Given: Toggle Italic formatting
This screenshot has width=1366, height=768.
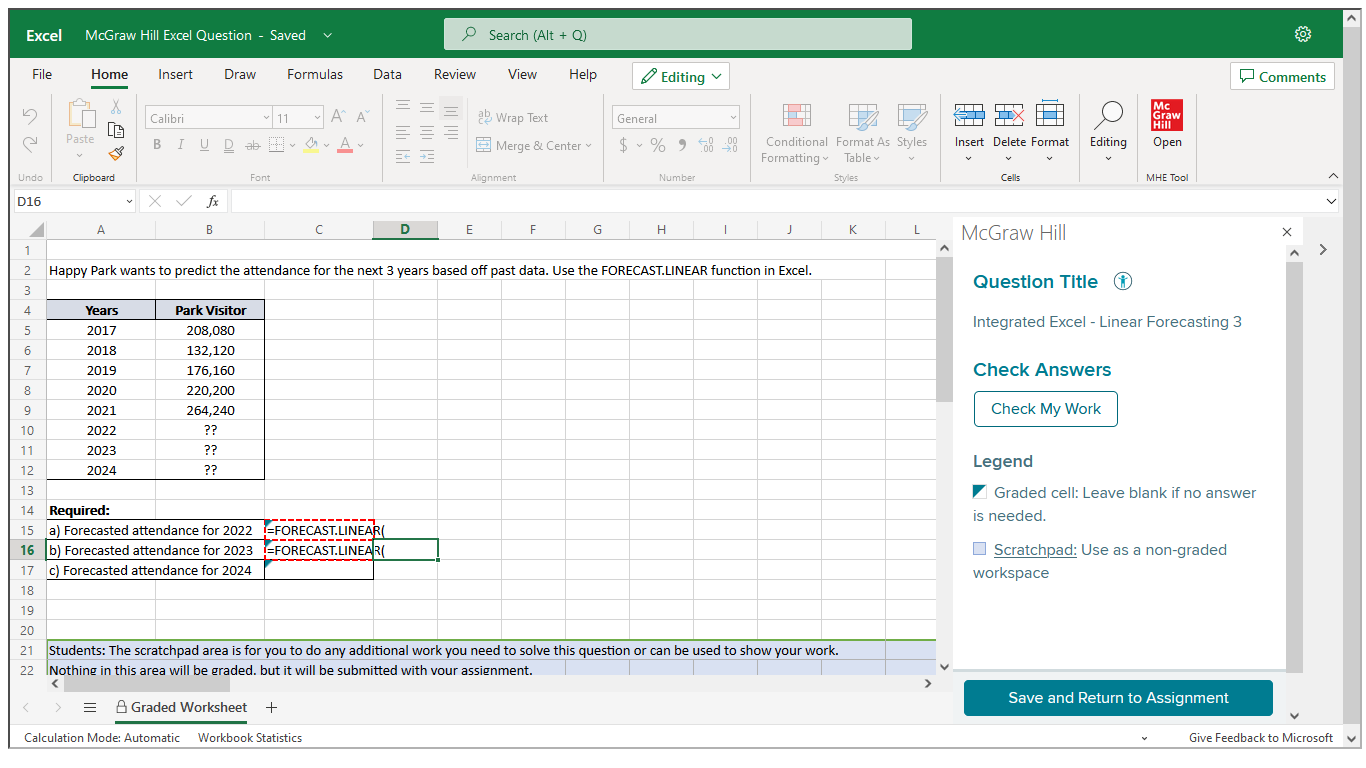Looking at the screenshot, I should 180,145.
